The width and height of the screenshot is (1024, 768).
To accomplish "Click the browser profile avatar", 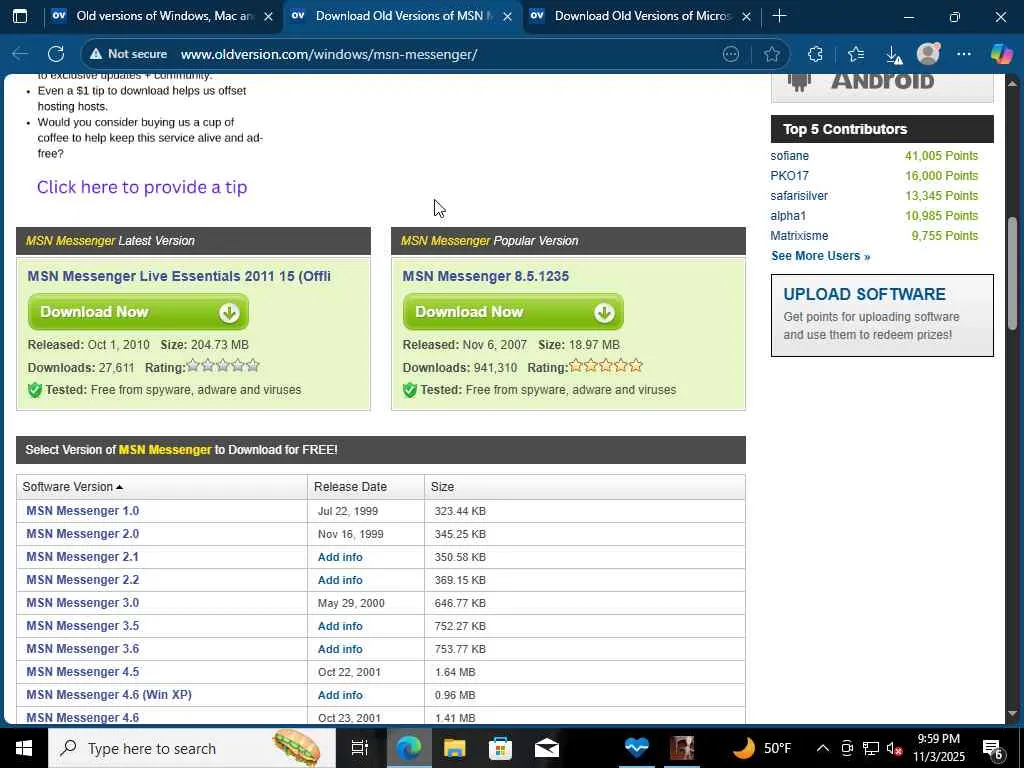I will (928, 54).
